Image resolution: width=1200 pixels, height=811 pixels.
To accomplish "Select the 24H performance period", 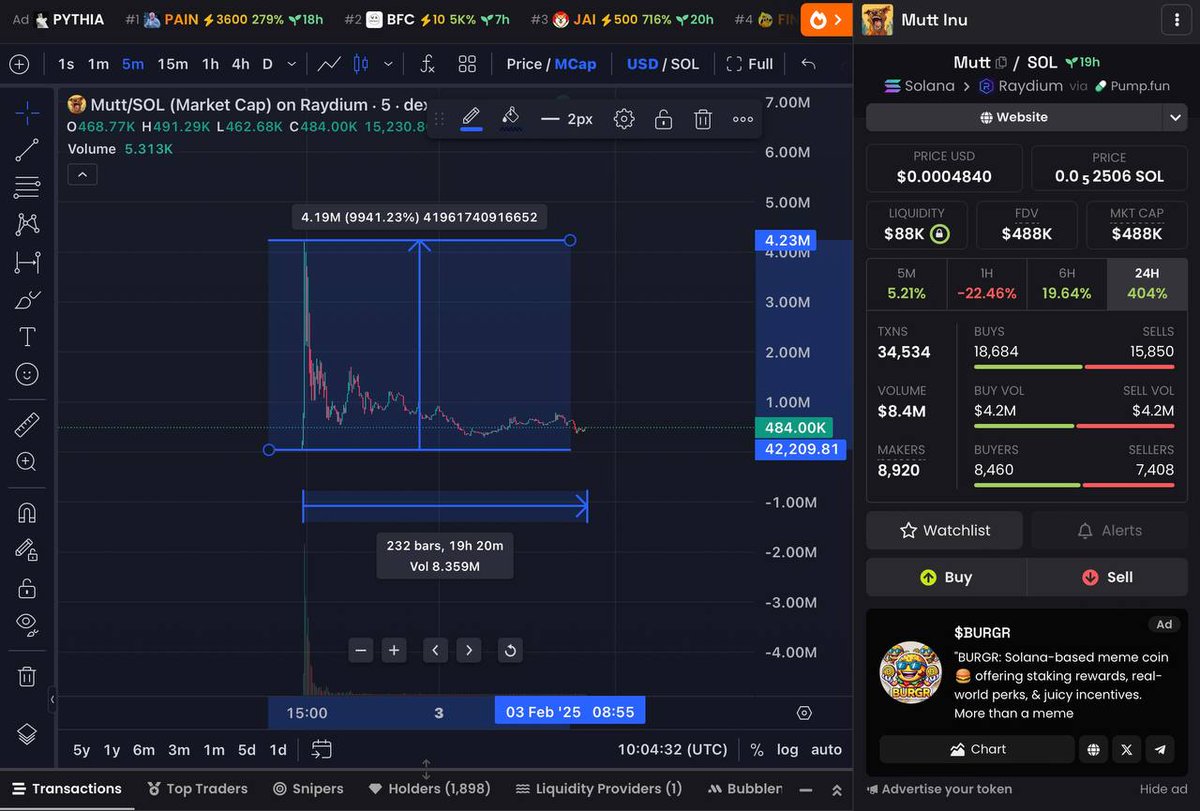I will point(1147,283).
